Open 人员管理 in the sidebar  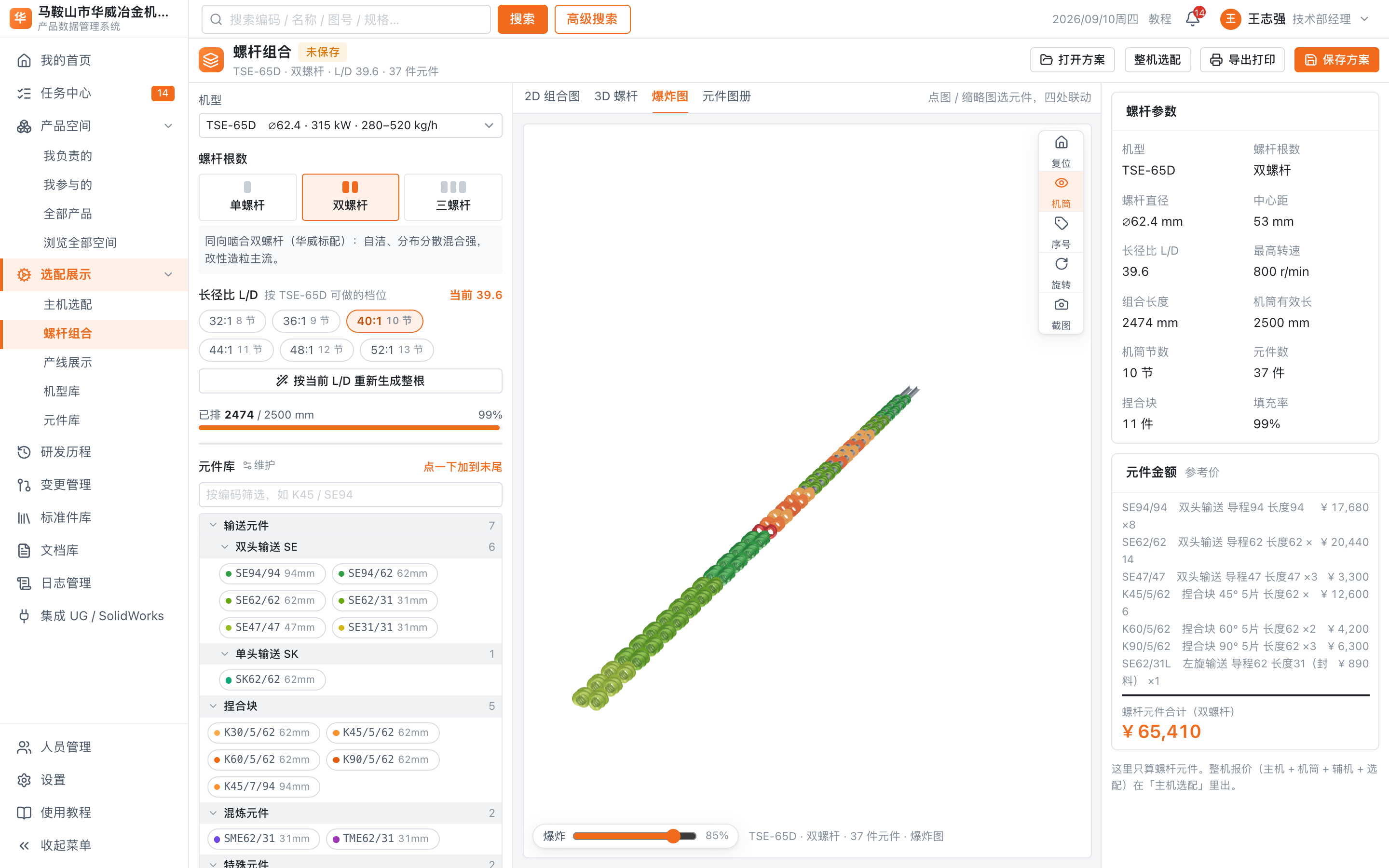(x=94, y=747)
